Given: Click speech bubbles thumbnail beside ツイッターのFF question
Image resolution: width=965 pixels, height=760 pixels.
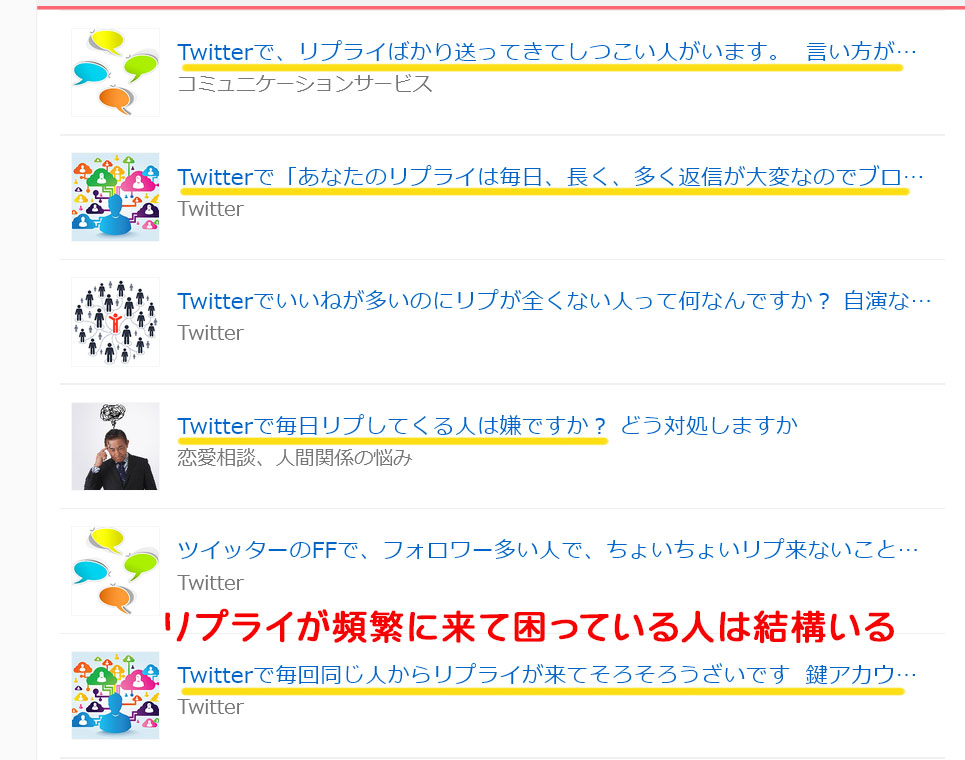Looking at the screenshot, I should (x=115, y=571).
